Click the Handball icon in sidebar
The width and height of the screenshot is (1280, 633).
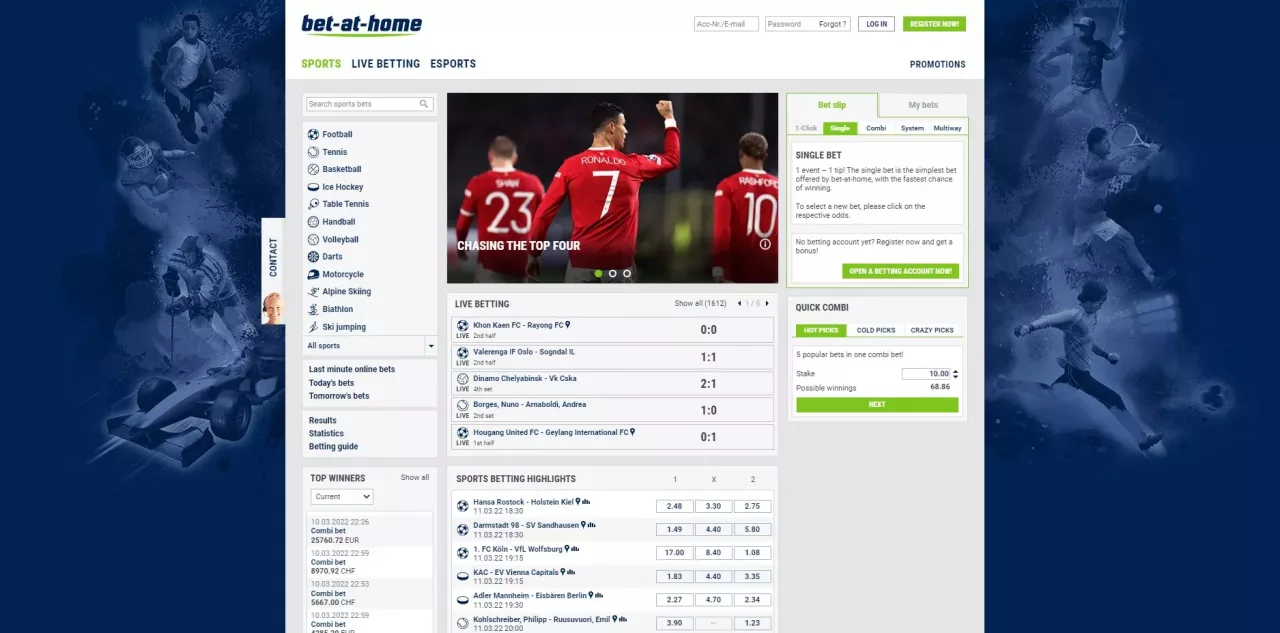pos(313,222)
